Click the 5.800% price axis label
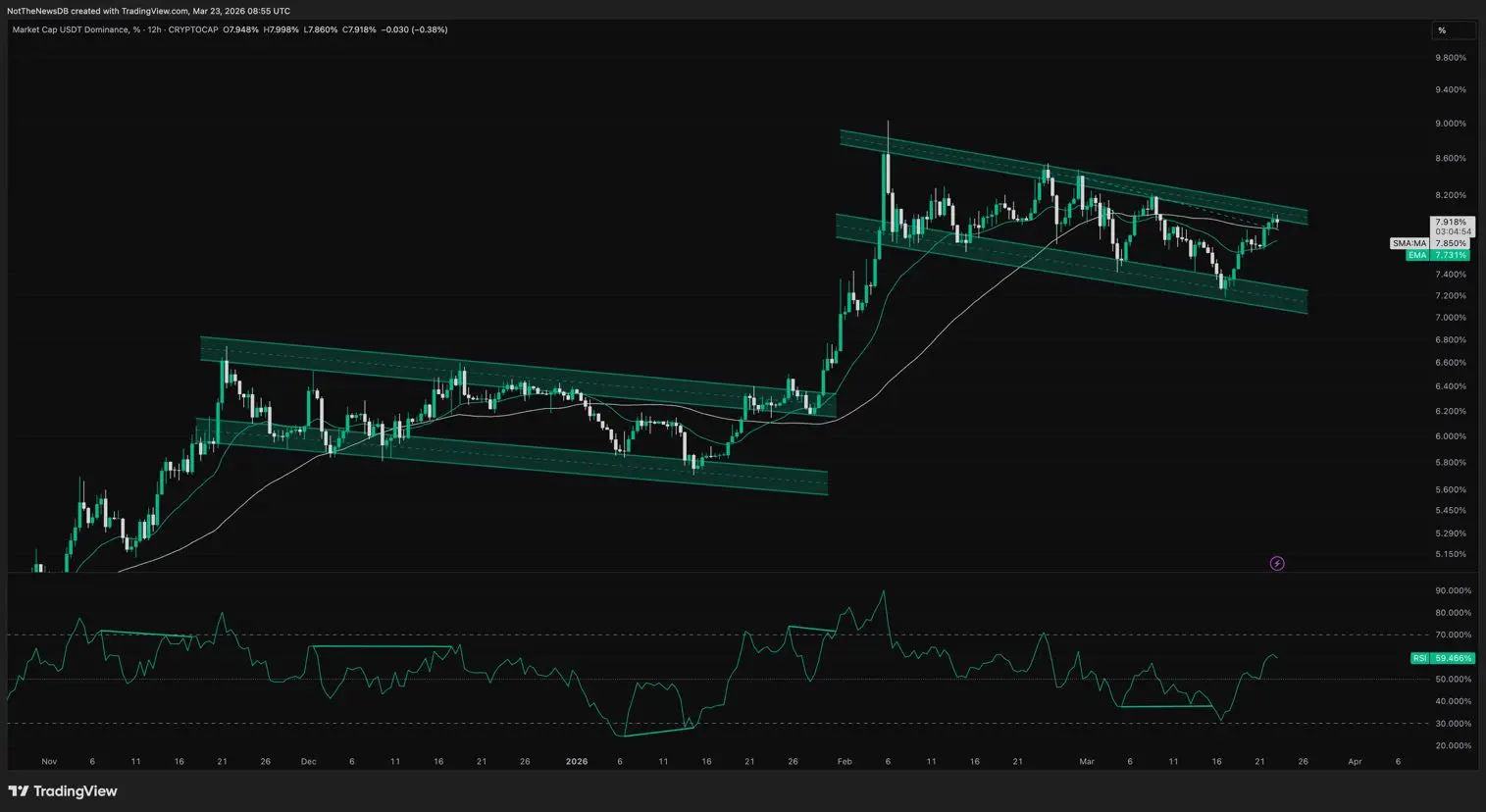The width and height of the screenshot is (1486, 812). coord(1451,463)
